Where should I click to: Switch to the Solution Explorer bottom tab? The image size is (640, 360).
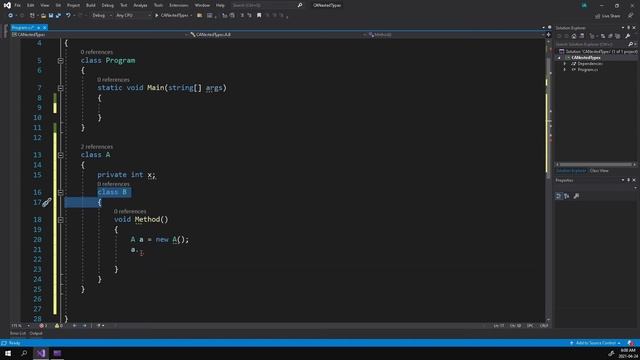point(571,171)
